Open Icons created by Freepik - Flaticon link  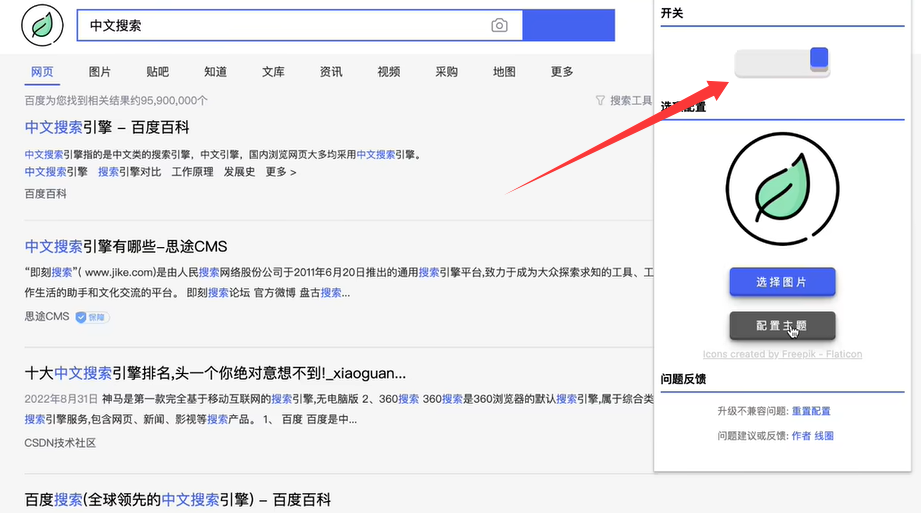point(782,354)
